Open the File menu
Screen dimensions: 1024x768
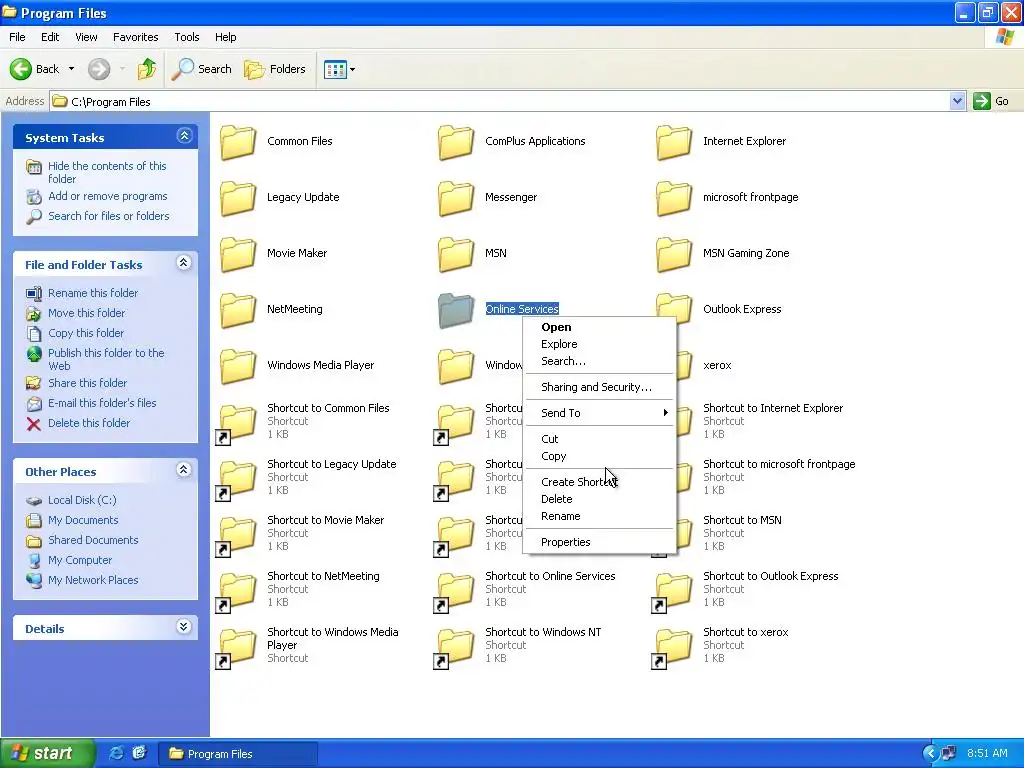coord(17,37)
